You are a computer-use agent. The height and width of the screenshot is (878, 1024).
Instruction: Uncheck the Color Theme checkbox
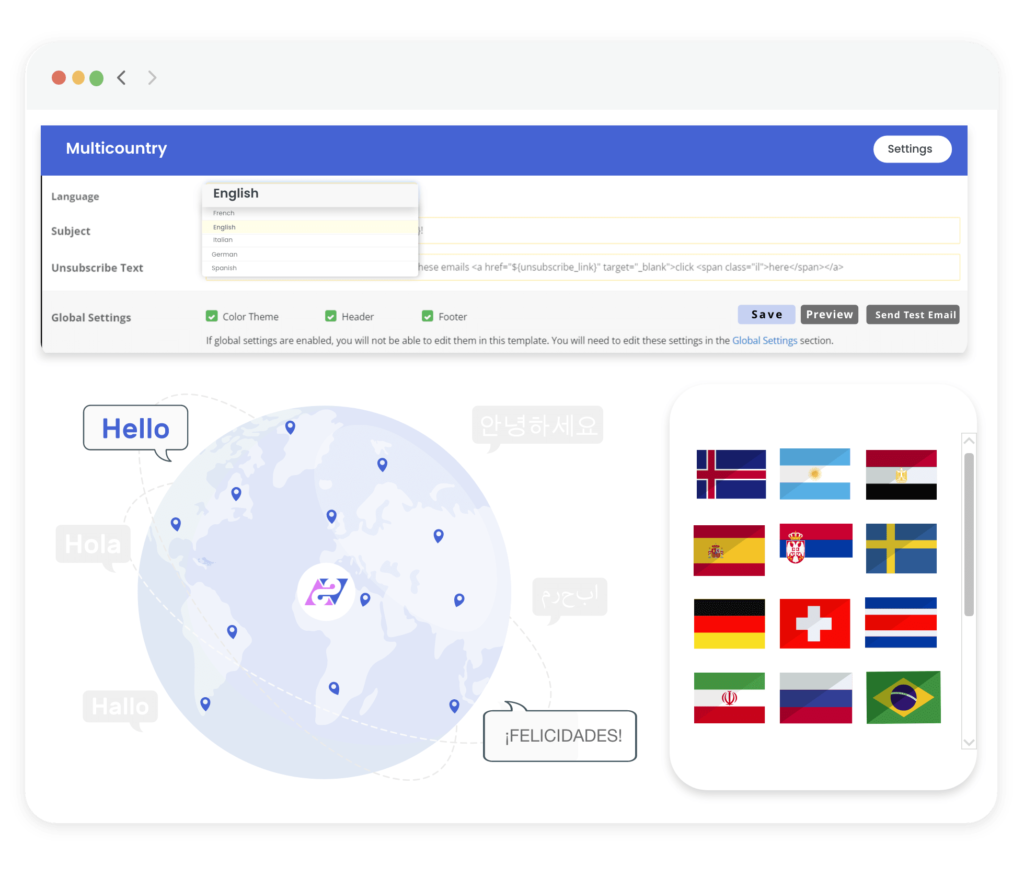[x=212, y=317]
